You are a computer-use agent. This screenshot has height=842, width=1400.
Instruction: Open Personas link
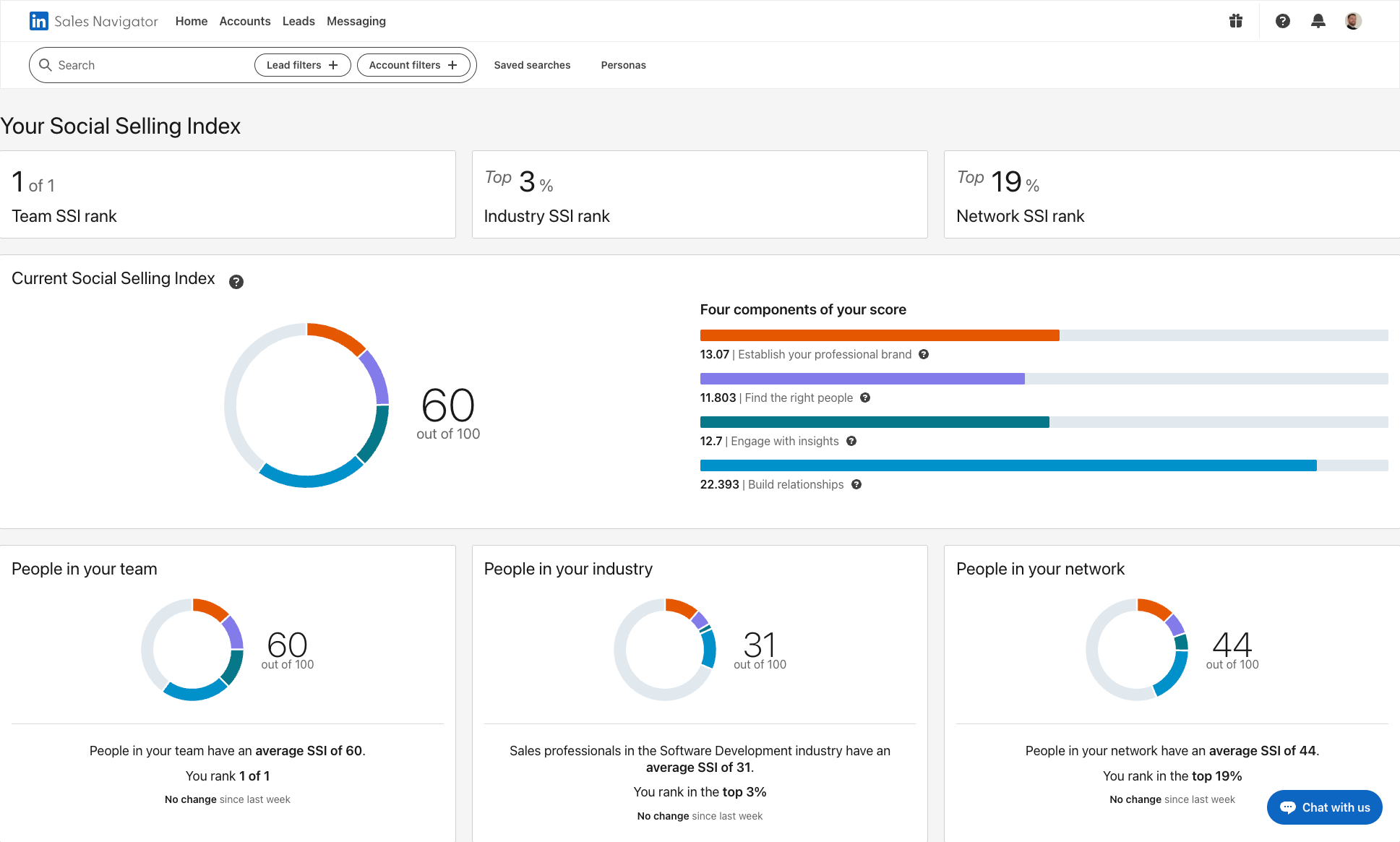coord(624,65)
